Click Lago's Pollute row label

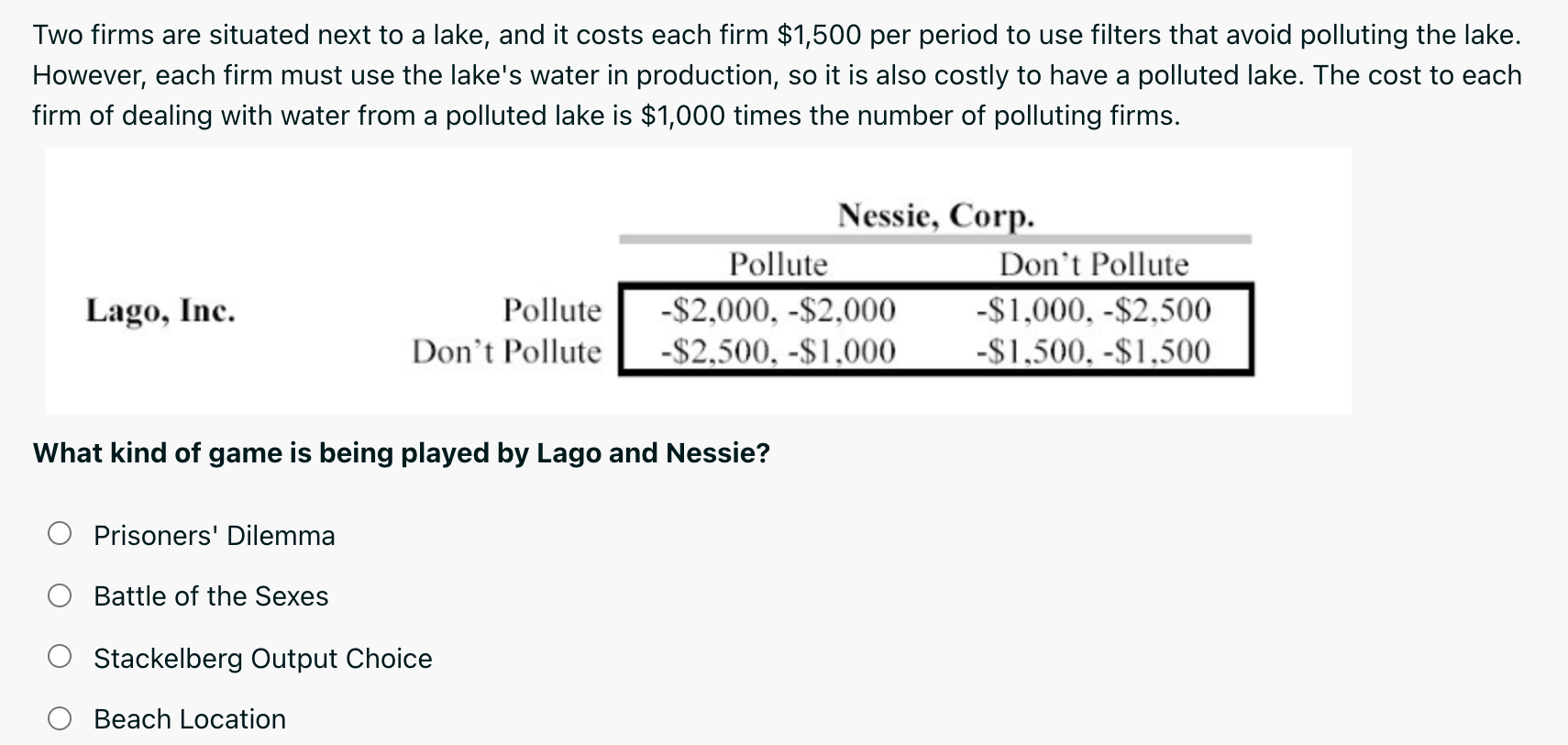[x=552, y=310]
